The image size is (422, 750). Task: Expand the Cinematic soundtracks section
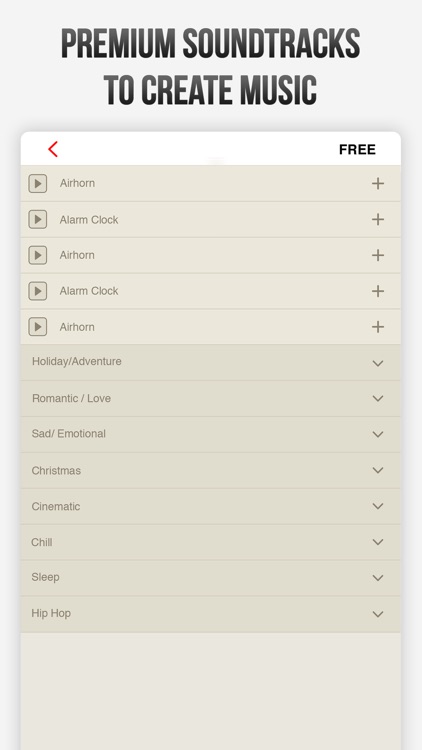tap(211, 506)
